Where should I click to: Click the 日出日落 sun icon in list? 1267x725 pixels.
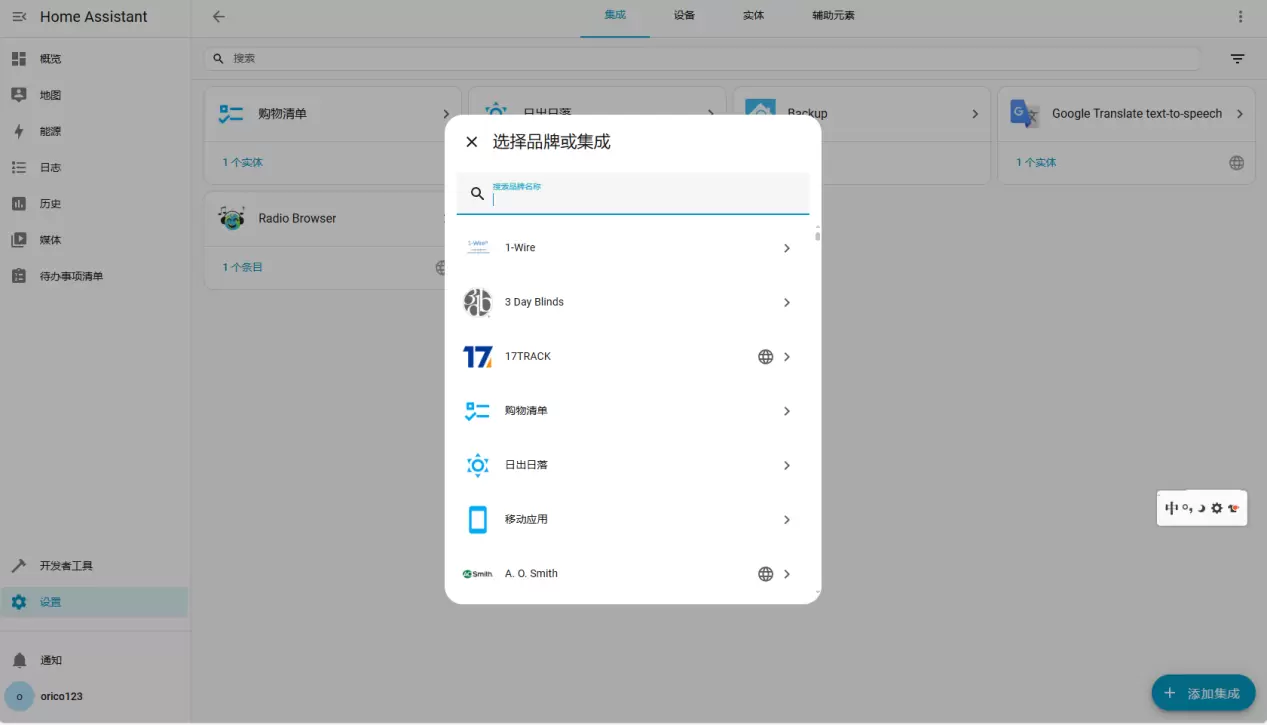(478, 465)
